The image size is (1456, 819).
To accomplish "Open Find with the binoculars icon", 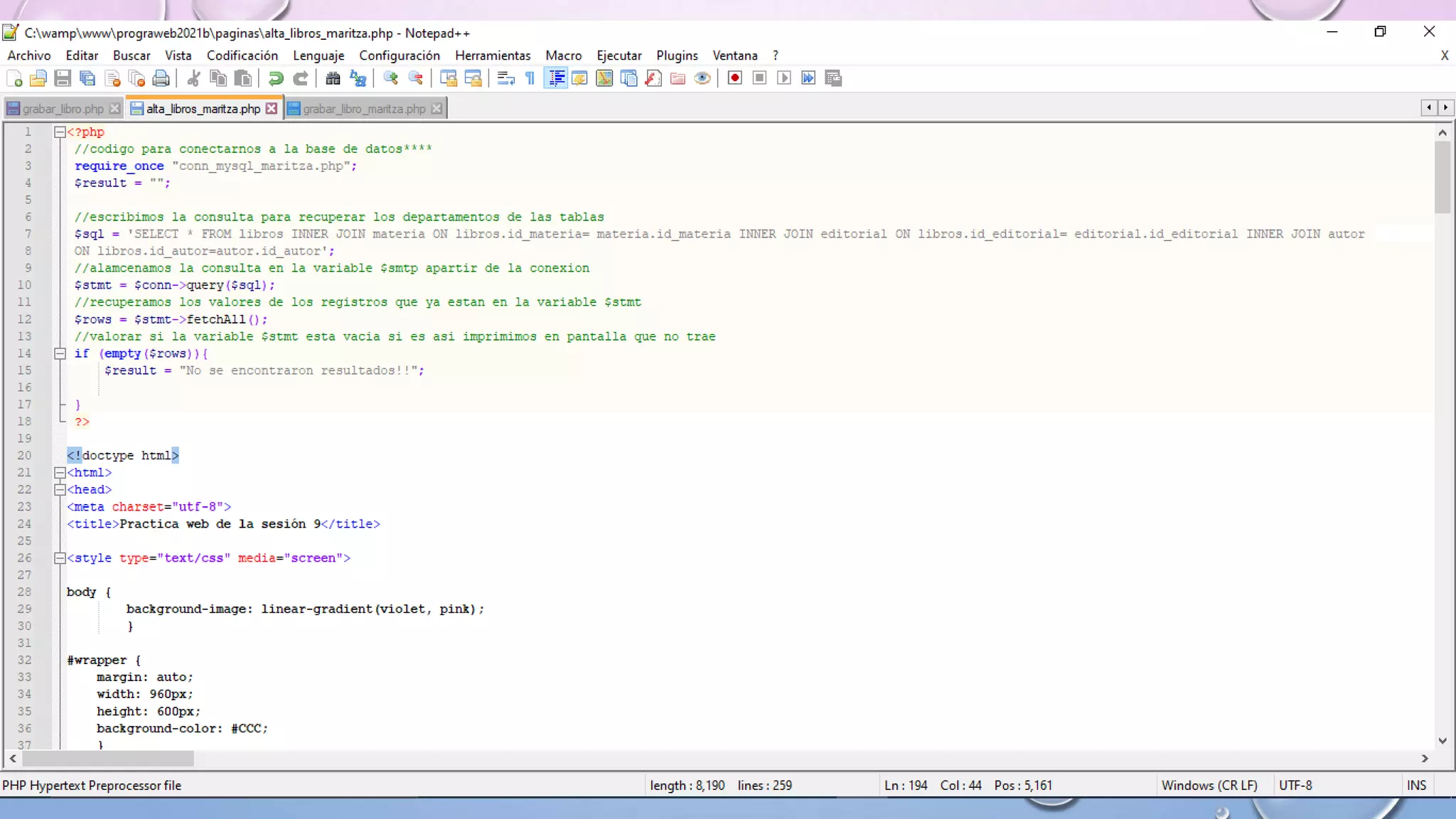I will click(x=333, y=78).
